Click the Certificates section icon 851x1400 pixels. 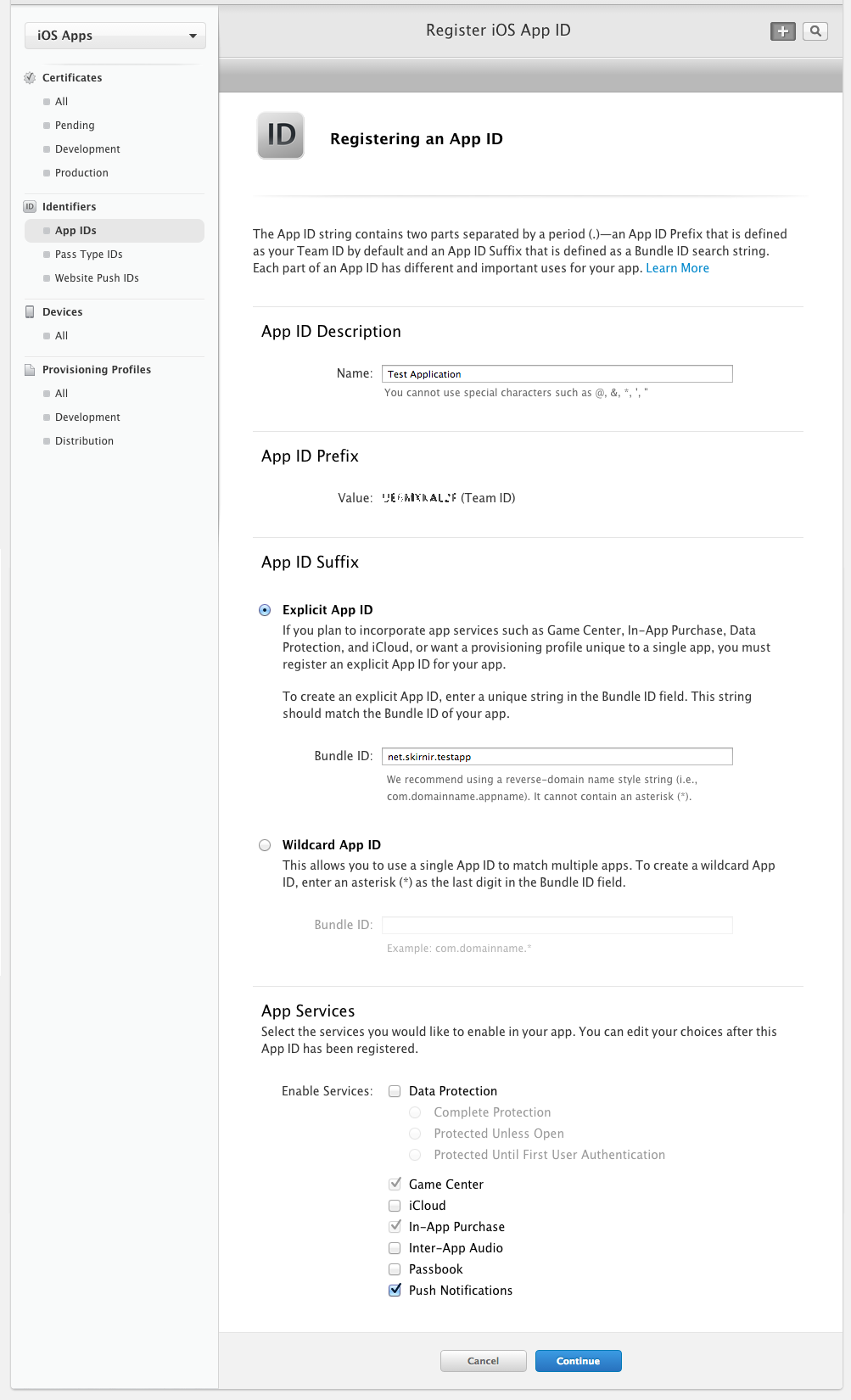[x=30, y=78]
